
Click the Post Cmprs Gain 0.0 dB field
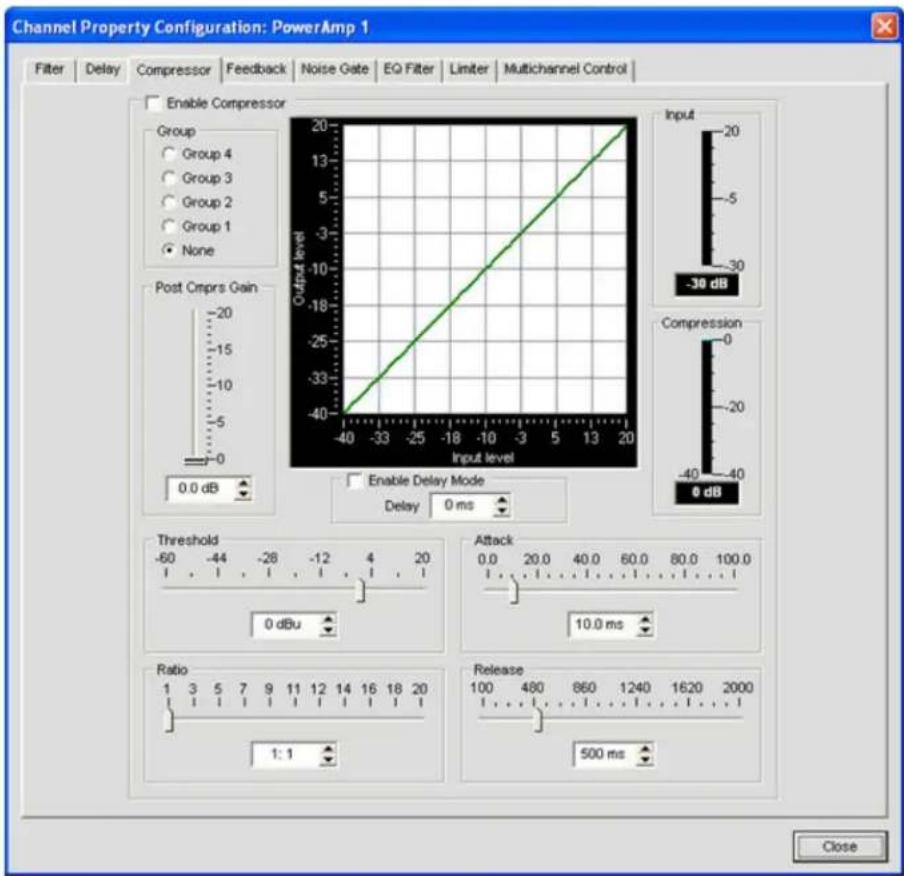pyautogui.click(x=201, y=488)
